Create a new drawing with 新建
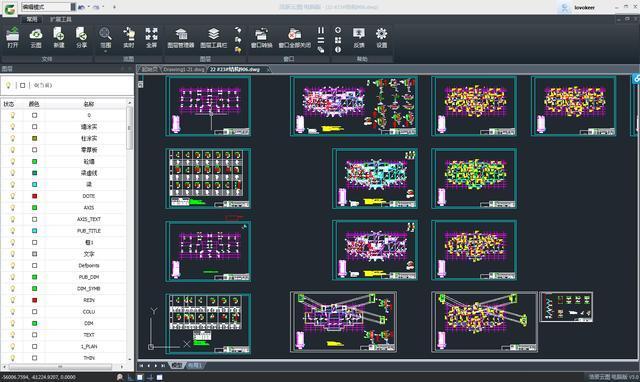640x382 pixels. click(59, 37)
